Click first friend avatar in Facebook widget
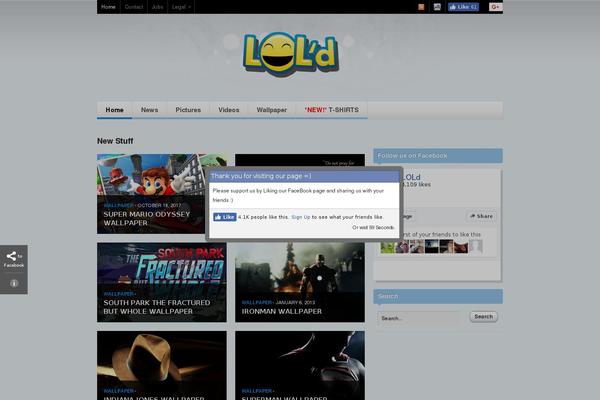Viewport: 600px width, 400px height. [387, 246]
